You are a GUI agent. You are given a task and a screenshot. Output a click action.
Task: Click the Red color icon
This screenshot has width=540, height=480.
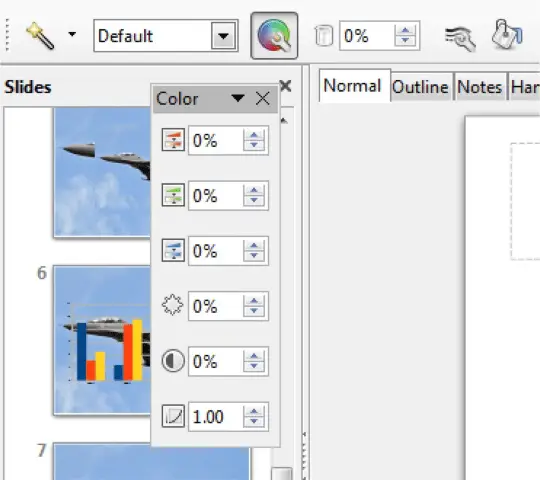coord(173,140)
